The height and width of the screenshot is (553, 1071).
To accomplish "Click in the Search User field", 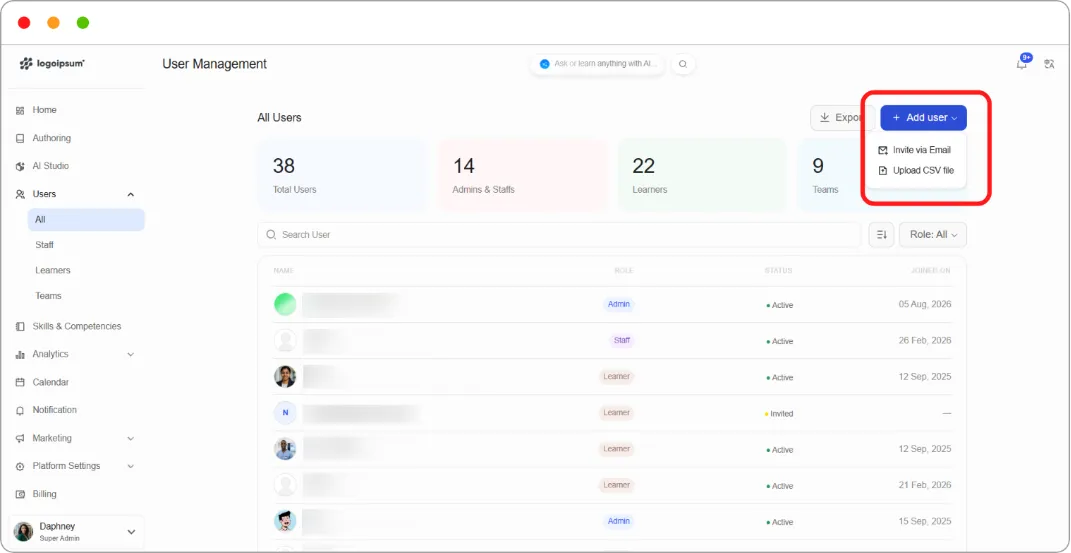I will click(x=559, y=235).
